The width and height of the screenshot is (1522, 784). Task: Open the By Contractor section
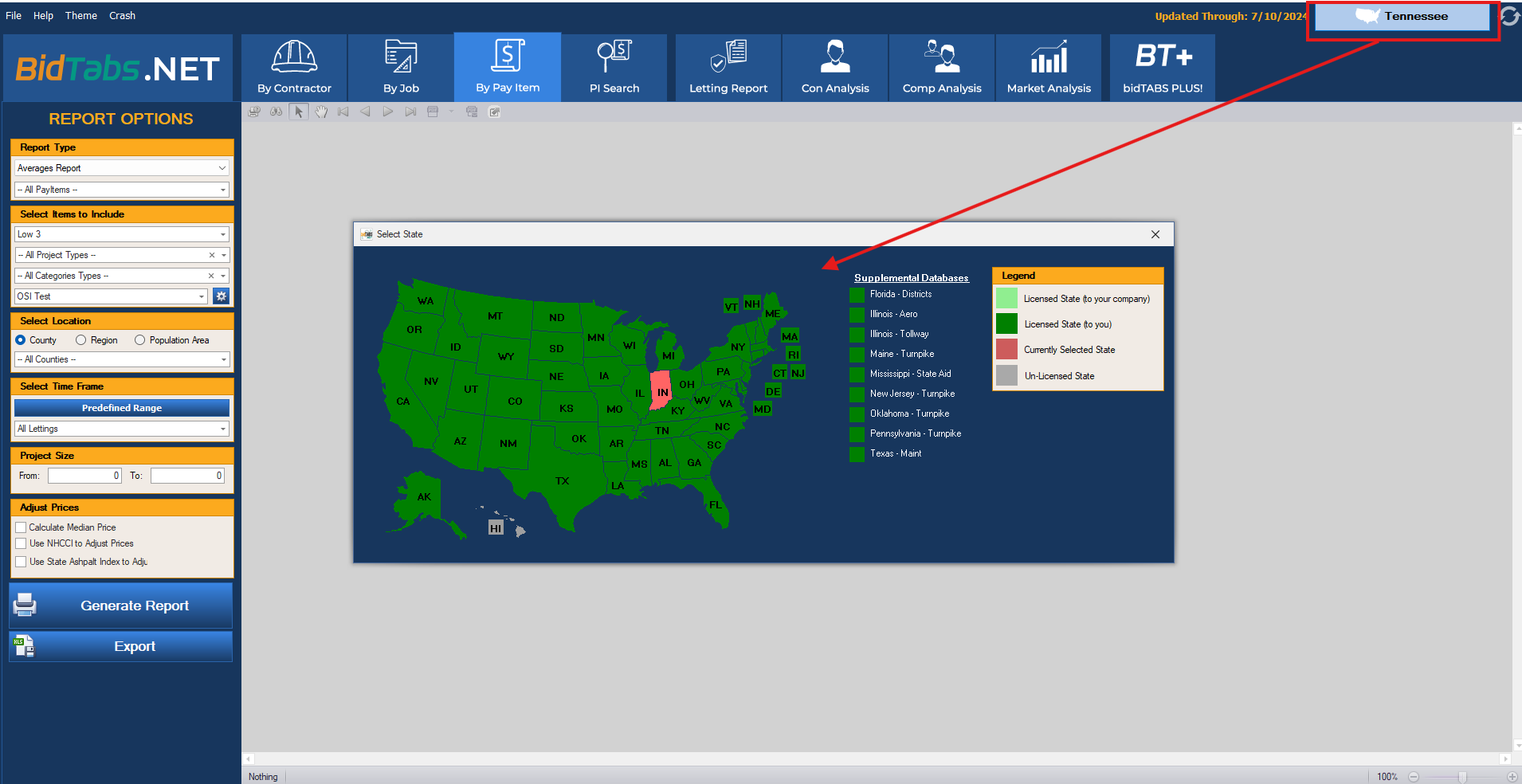pos(294,67)
